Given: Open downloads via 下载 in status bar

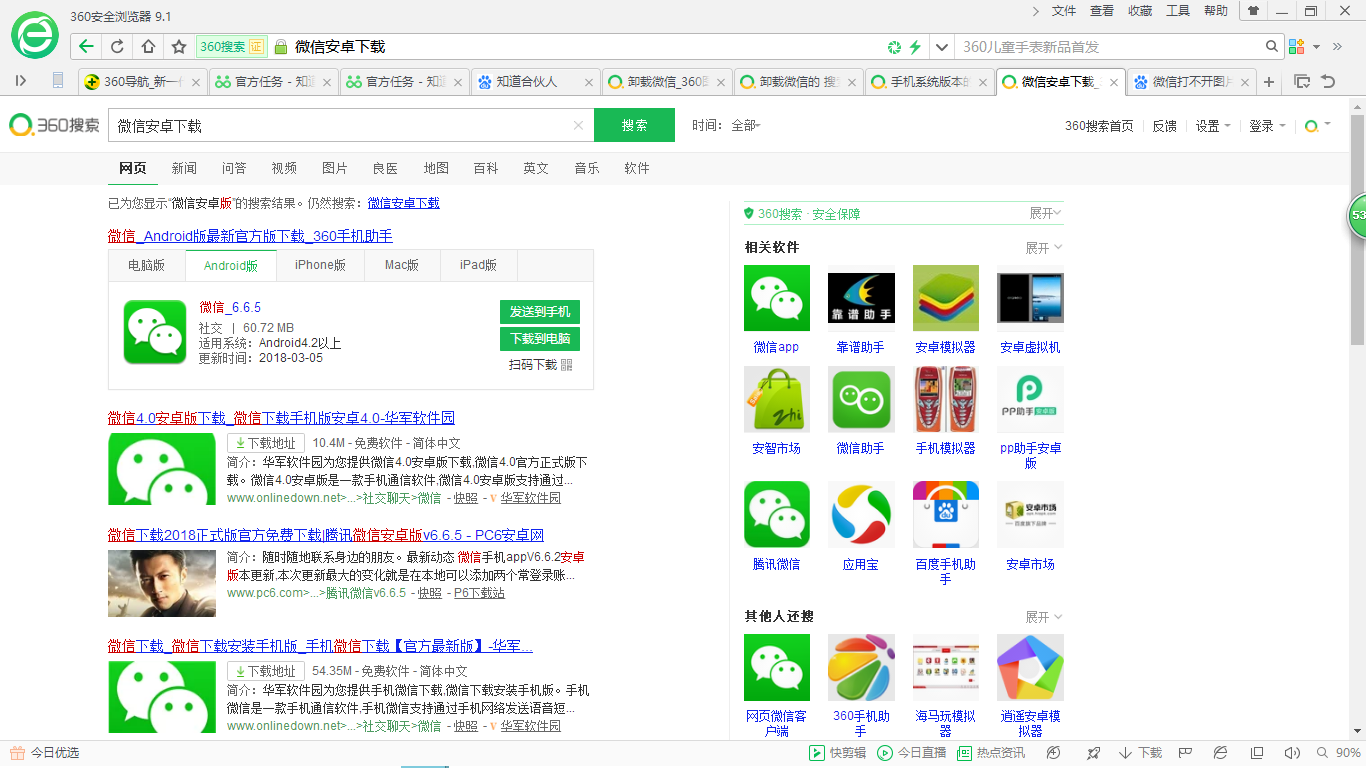Looking at the screenshot, I should tap(1141, 753).
